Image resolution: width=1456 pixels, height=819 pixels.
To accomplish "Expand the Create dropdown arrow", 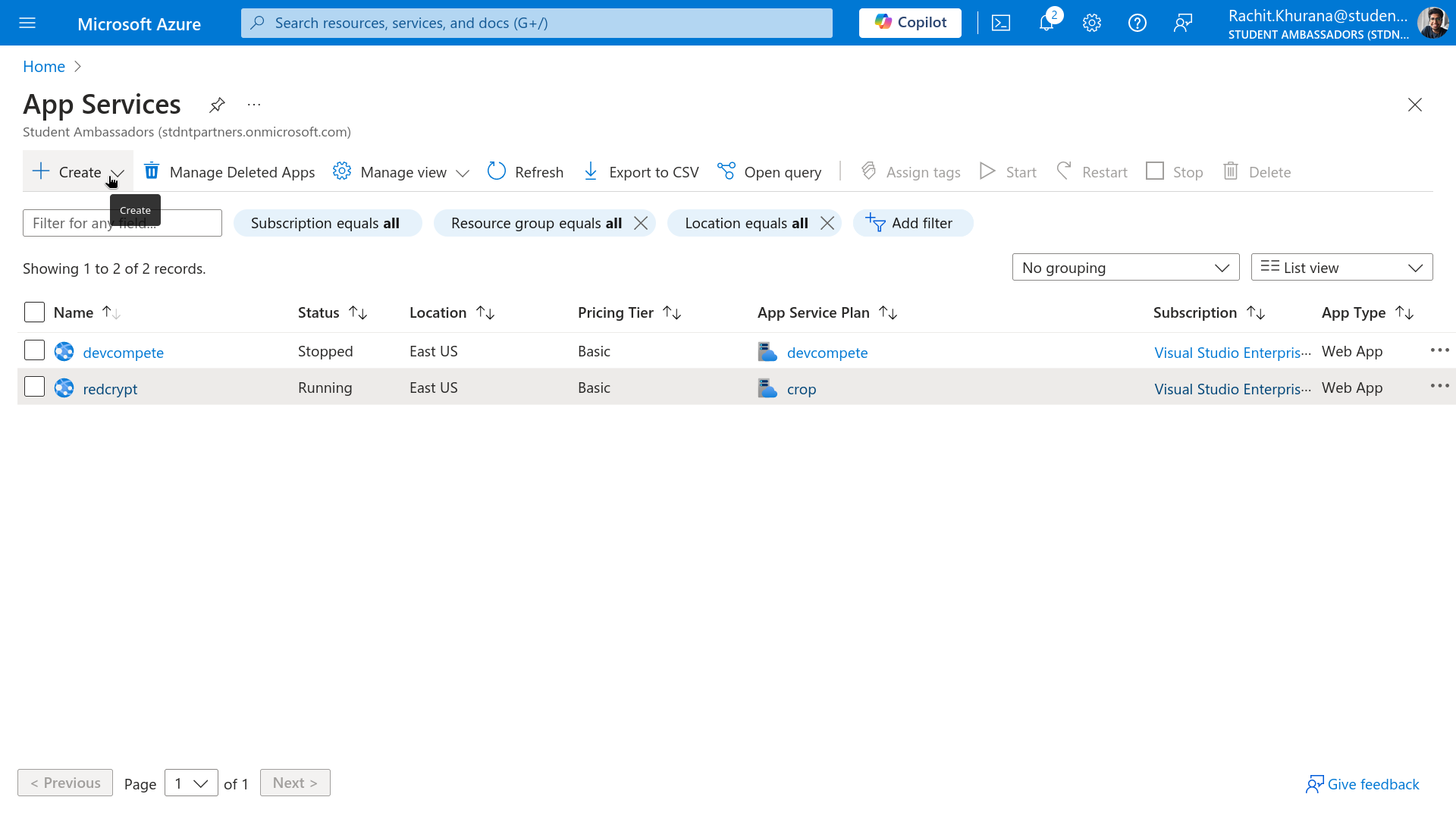I will pyautogui.click(x=118, y=173).
